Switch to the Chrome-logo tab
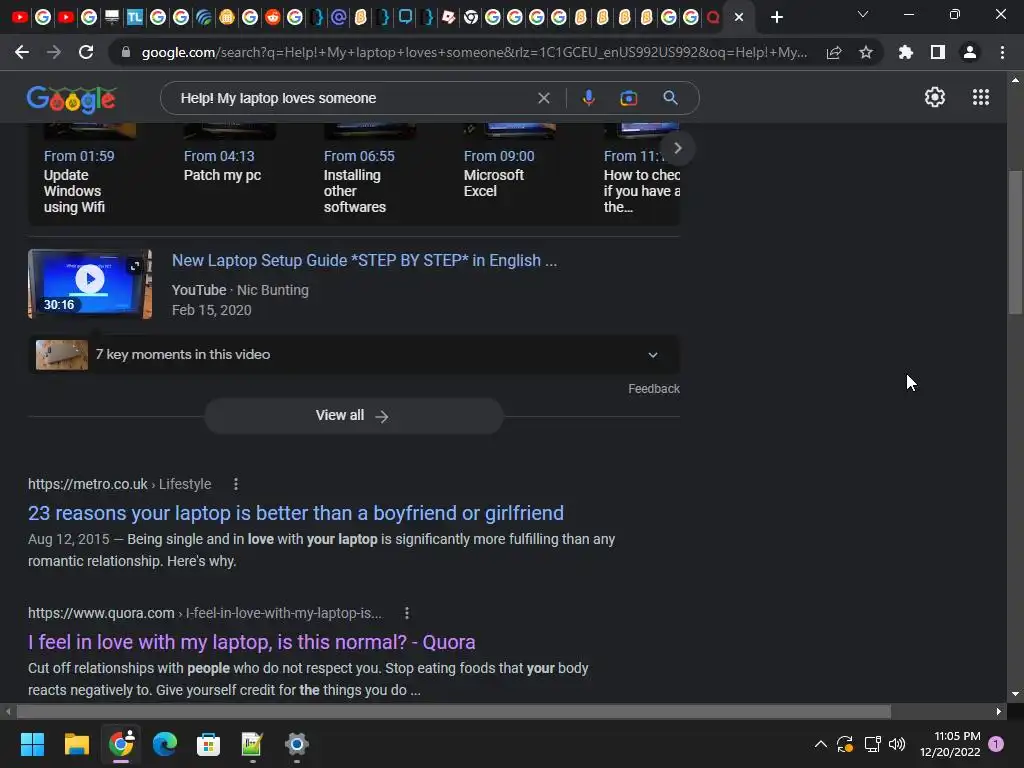 click(x=471, y=17)
